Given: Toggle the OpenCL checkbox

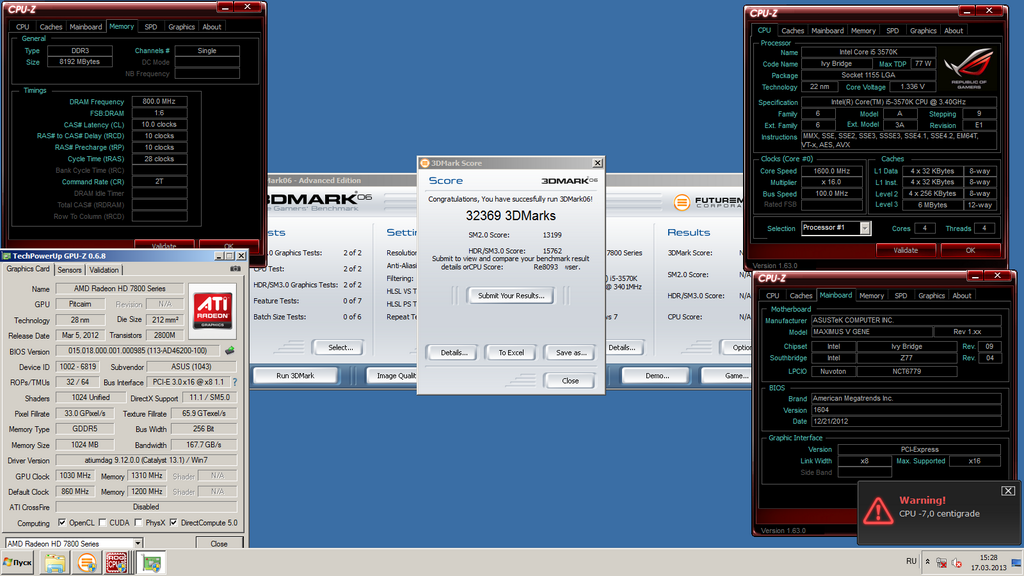Looking at the screenshot, I should click(x=62, y=522).
